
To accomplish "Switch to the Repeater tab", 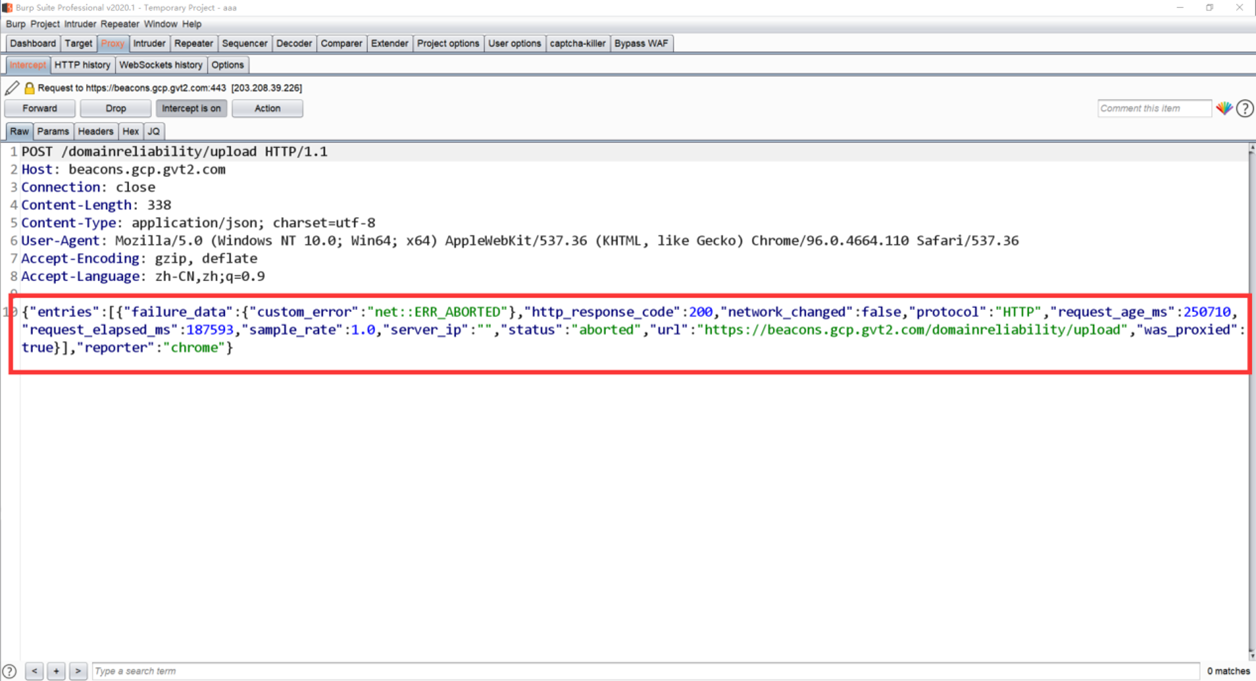I will click(193, 43).
